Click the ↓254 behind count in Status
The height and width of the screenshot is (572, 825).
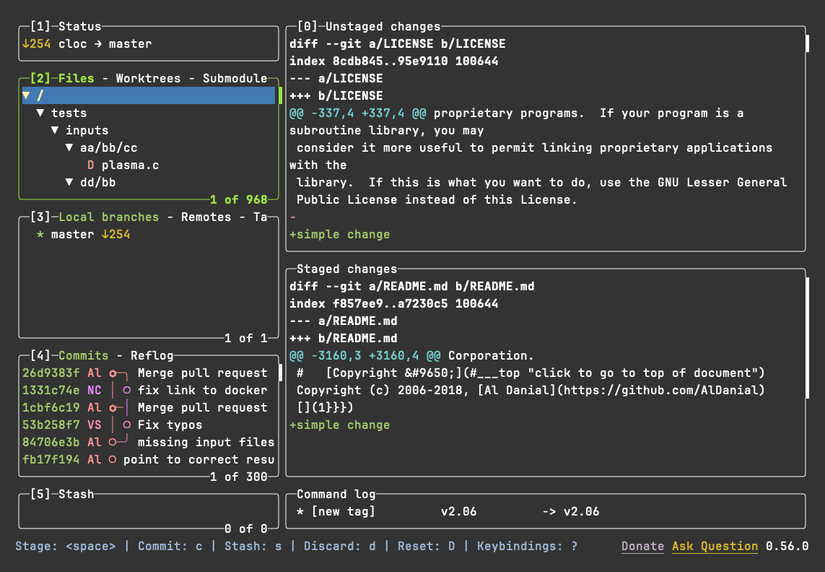(x=36, y=44)
